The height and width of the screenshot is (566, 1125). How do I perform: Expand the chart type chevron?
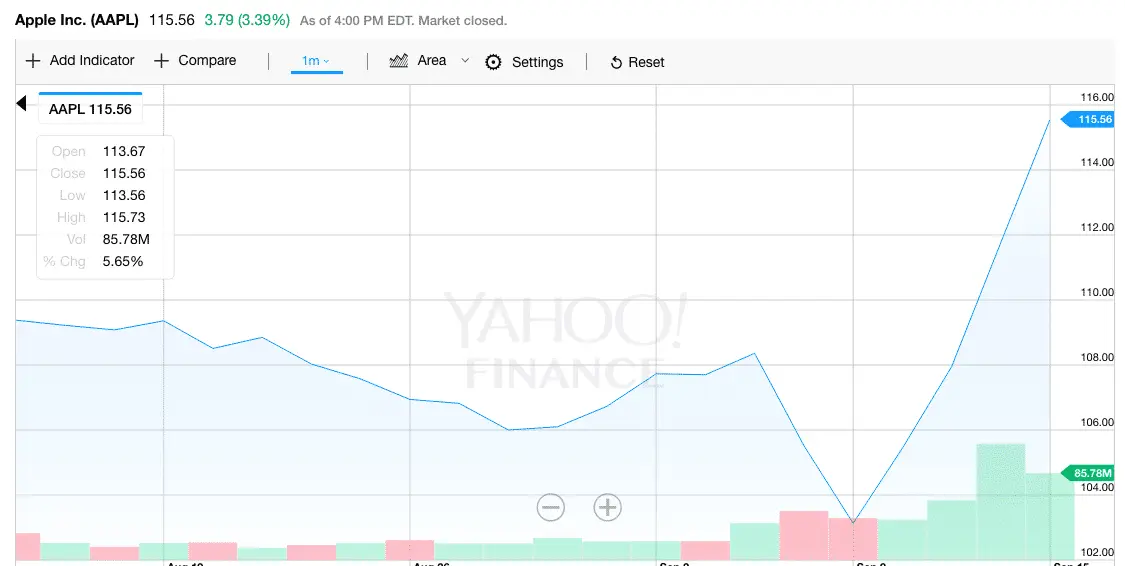point(465,61)
